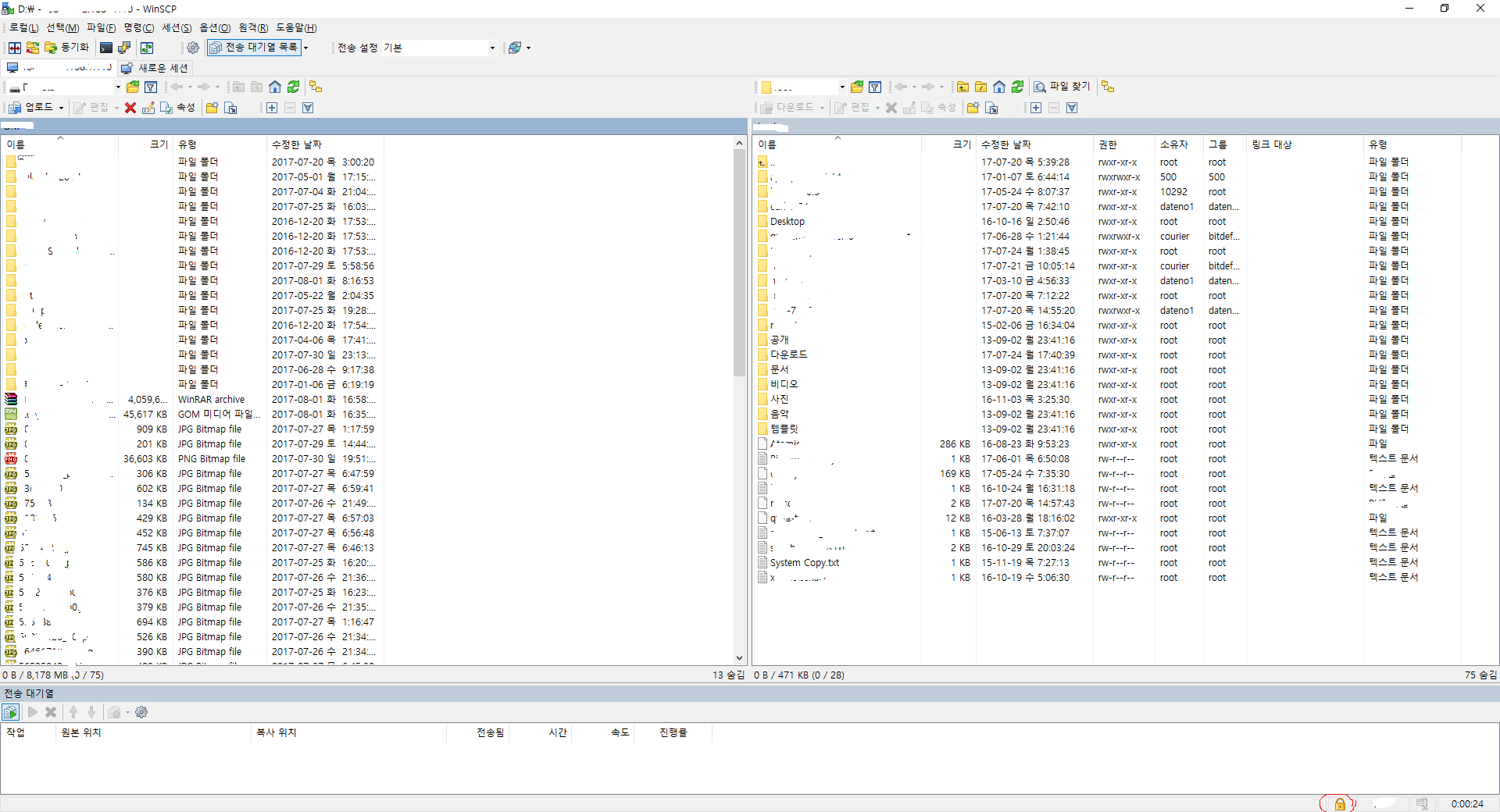Click remote panel Filter icon
The image size is (1500, 812).
[875, 87]
